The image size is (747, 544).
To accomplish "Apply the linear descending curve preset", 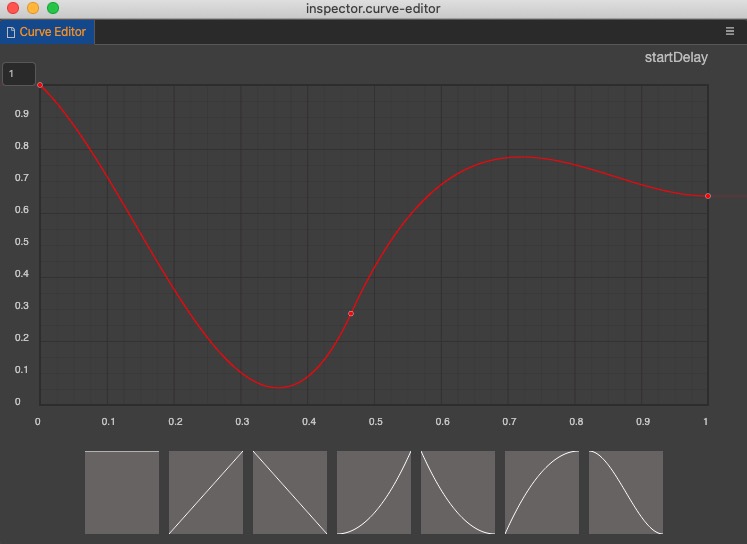I will pos(290,492).
